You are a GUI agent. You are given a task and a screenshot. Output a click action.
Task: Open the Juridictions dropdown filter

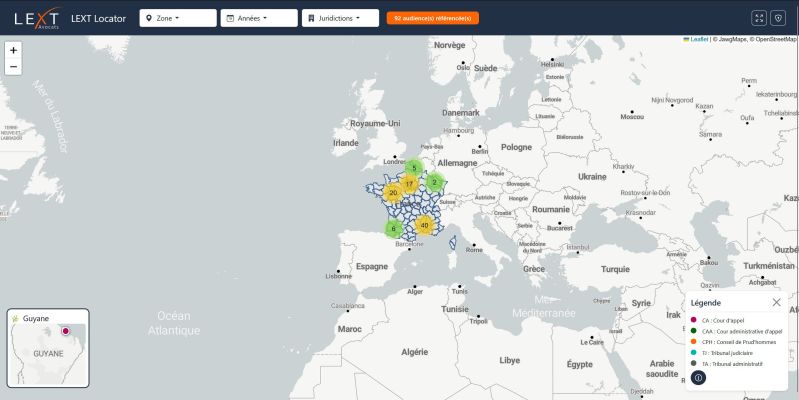(340, 18)
